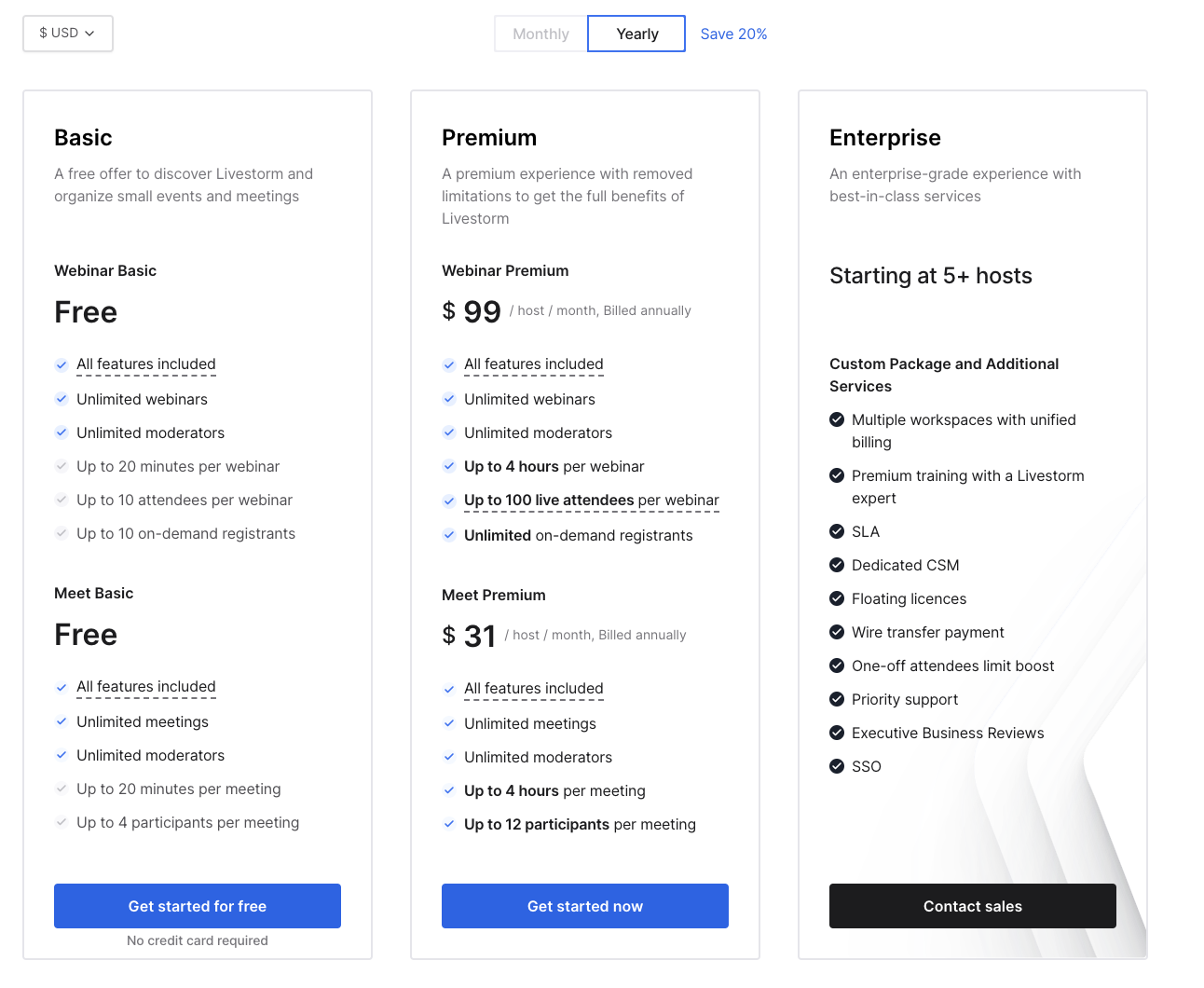The image size is (1204, 988).
Task: Click checkmark icon next to Dedicated CSM
Action: click(837, 565)
